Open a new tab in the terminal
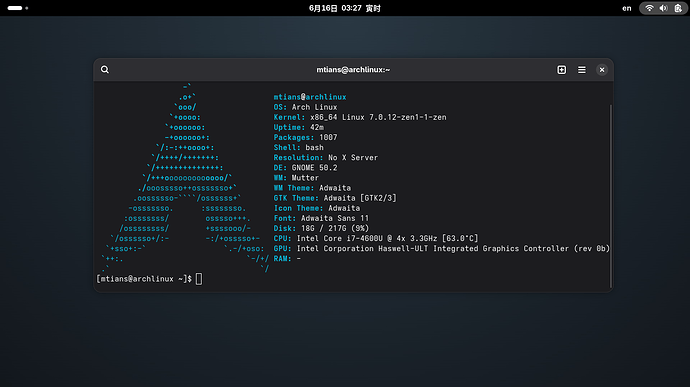 [562, 70]
